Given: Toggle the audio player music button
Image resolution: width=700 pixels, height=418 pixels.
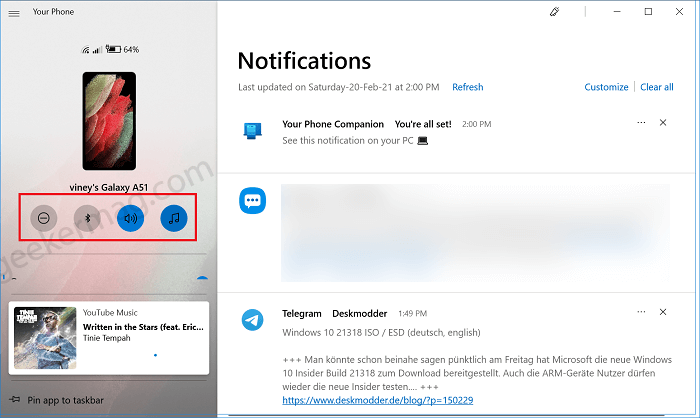Looking at the screenshot, I should (x=174, y=218).
